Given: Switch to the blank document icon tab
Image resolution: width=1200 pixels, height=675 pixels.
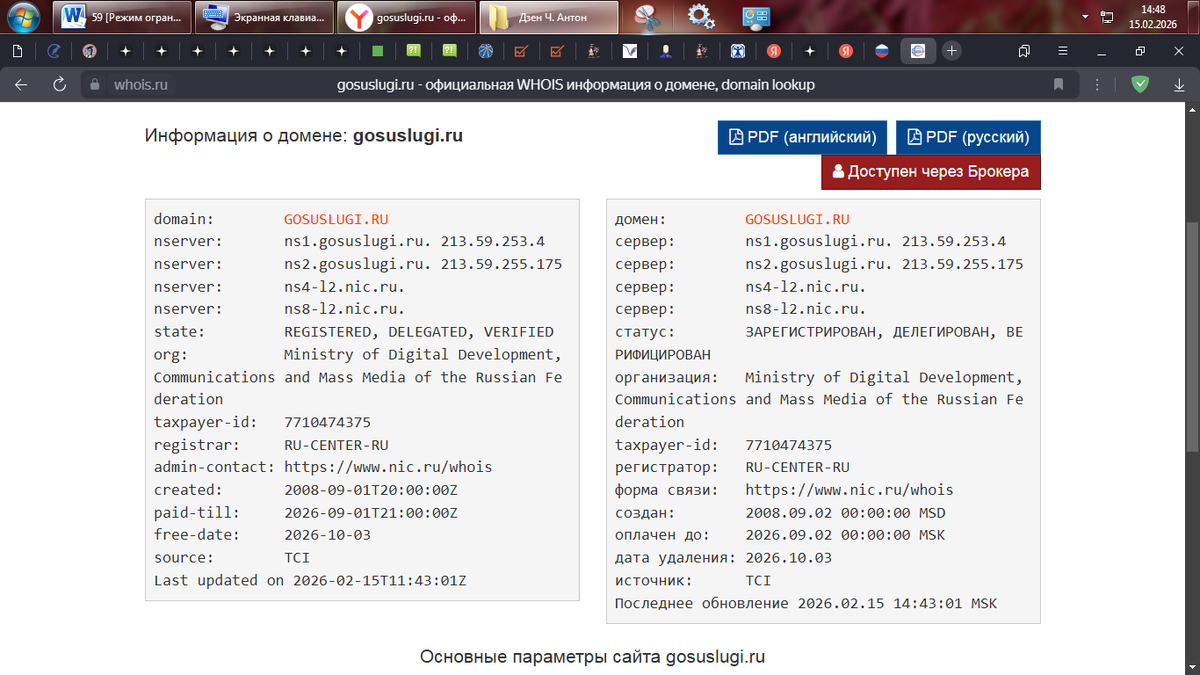Looking at the screenshot, I should [x=18, y=50].
